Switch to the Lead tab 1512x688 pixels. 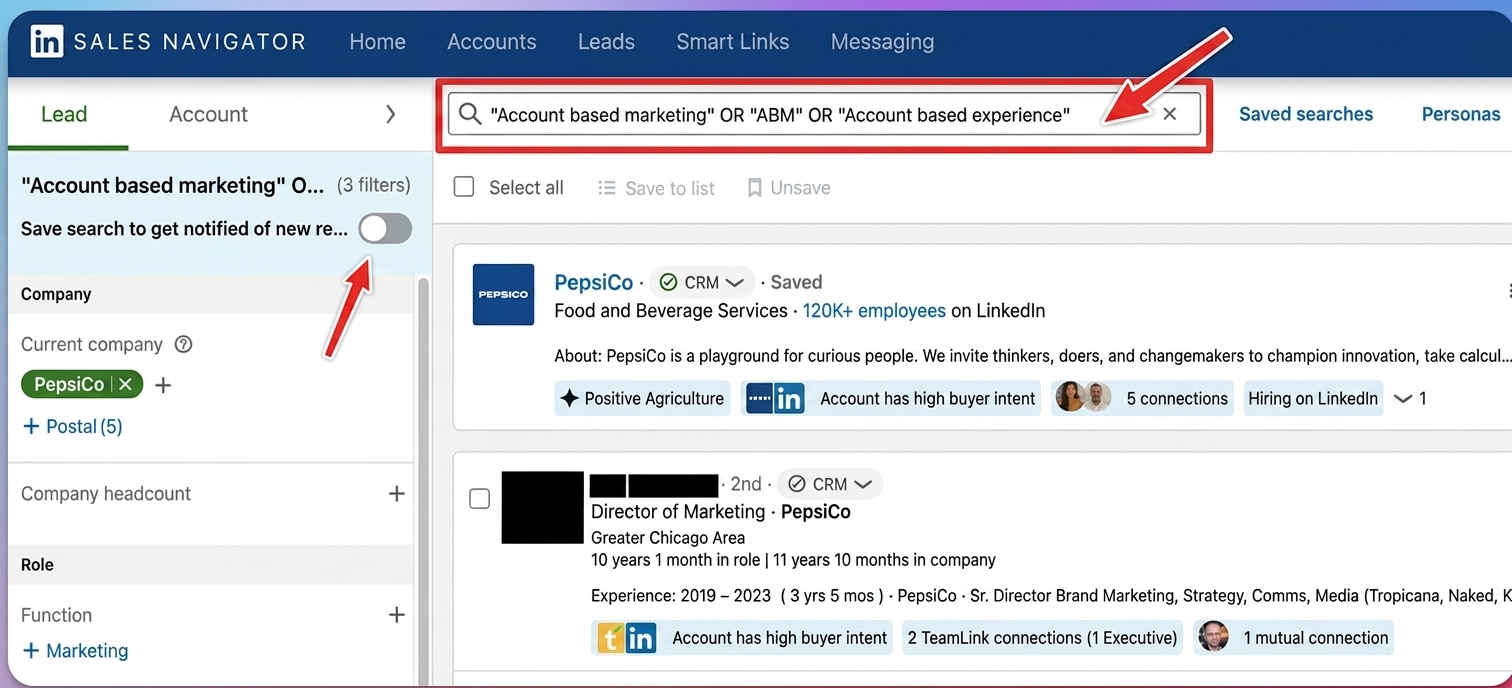point(64,114)
